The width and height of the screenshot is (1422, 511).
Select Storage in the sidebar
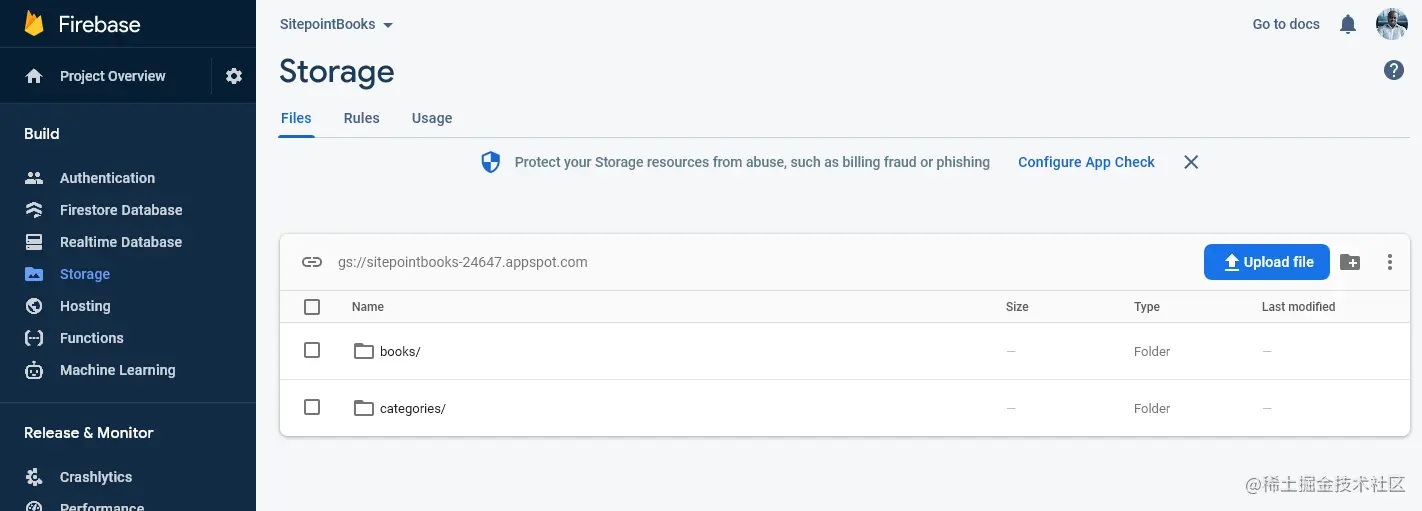(85, 274)
